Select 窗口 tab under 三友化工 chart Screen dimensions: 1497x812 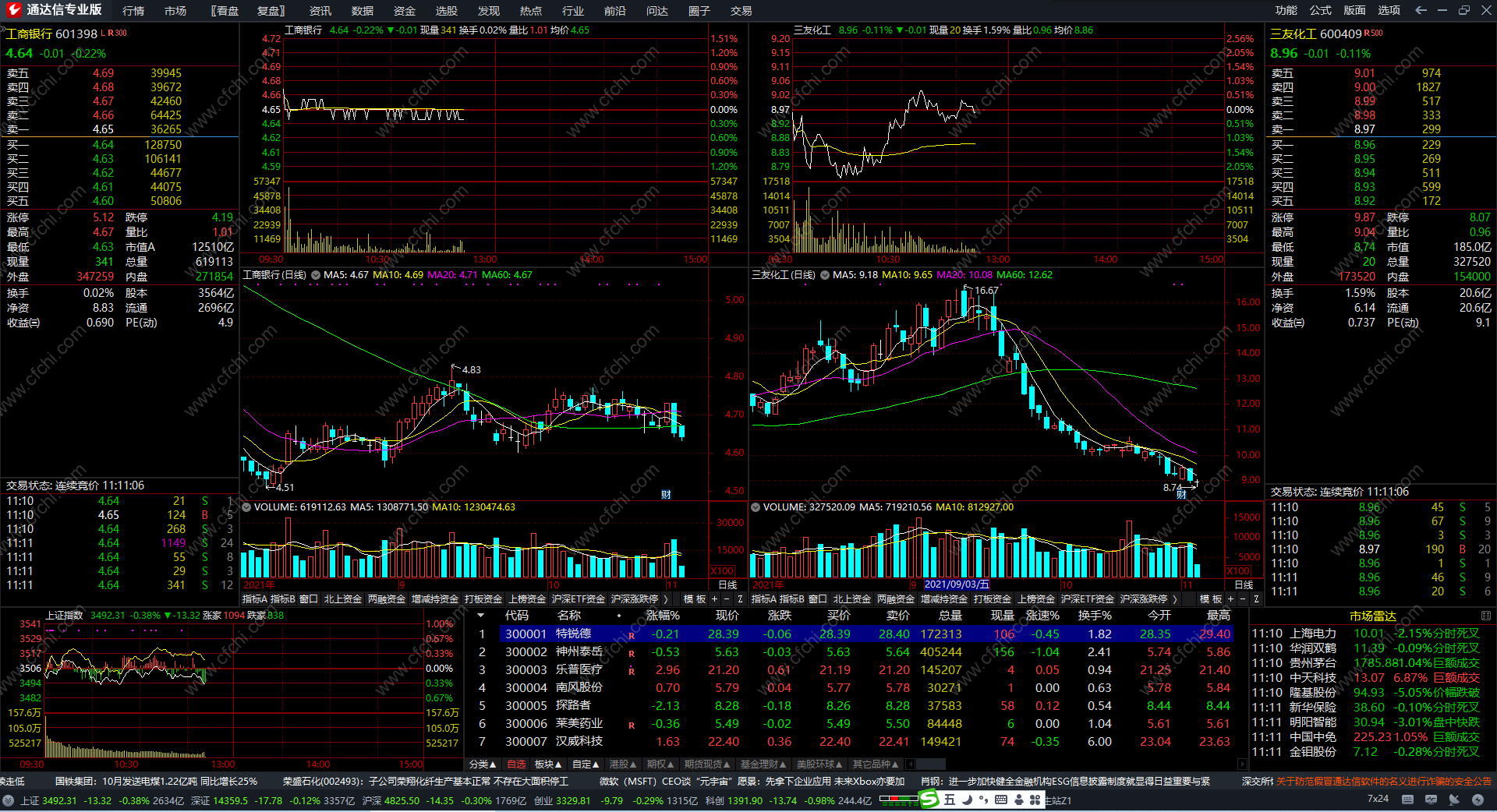point(818,599)
